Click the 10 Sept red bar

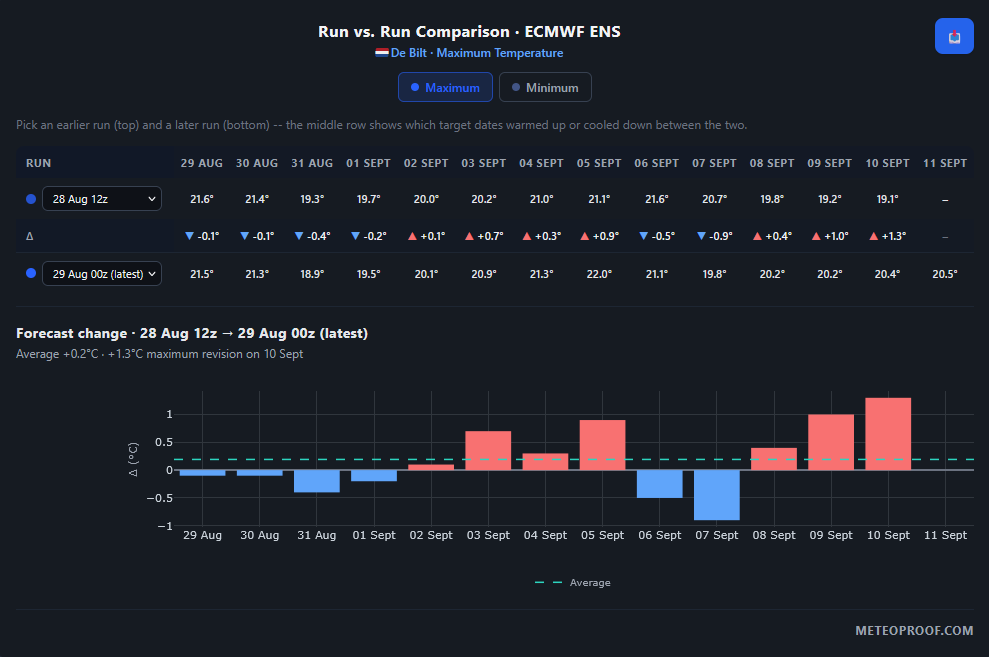[888, 434]
